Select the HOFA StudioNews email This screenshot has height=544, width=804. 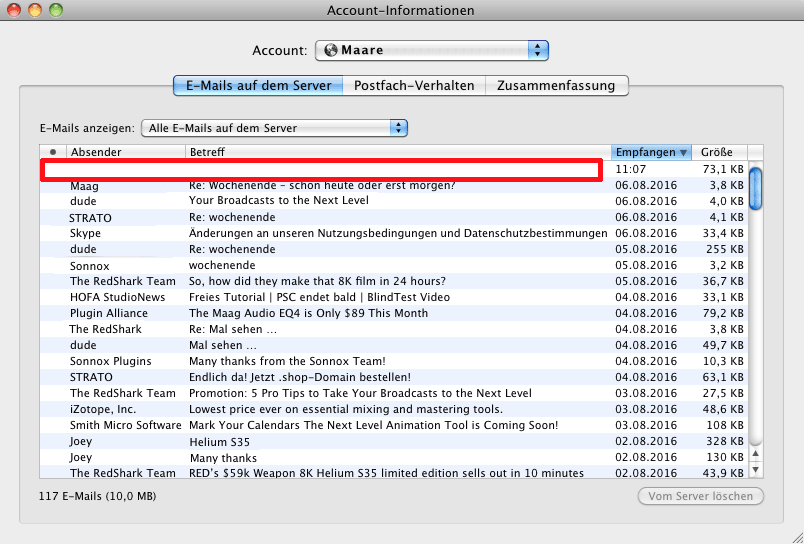[394, 297]
